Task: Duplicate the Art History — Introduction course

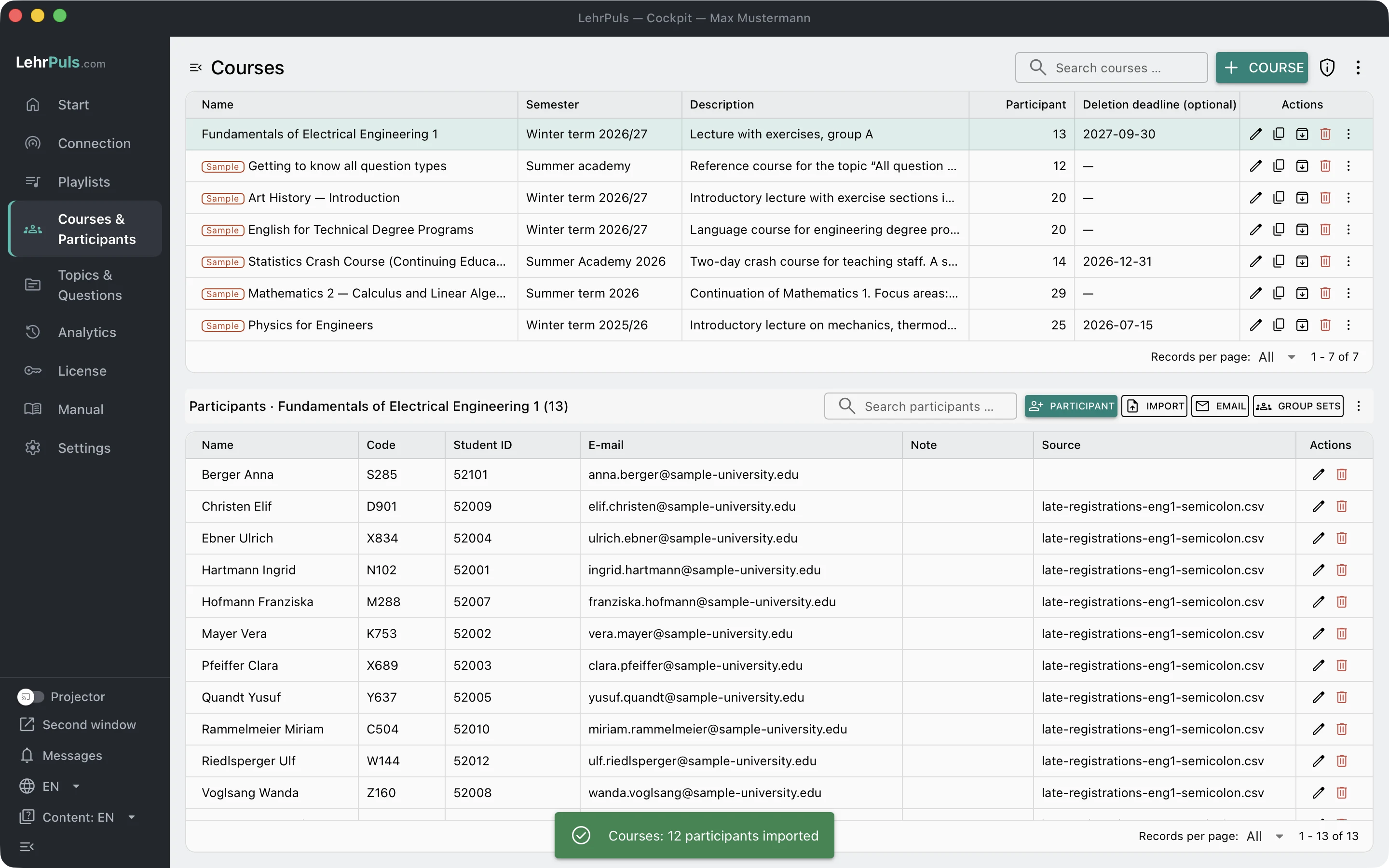Action: tap(1278, 198)
